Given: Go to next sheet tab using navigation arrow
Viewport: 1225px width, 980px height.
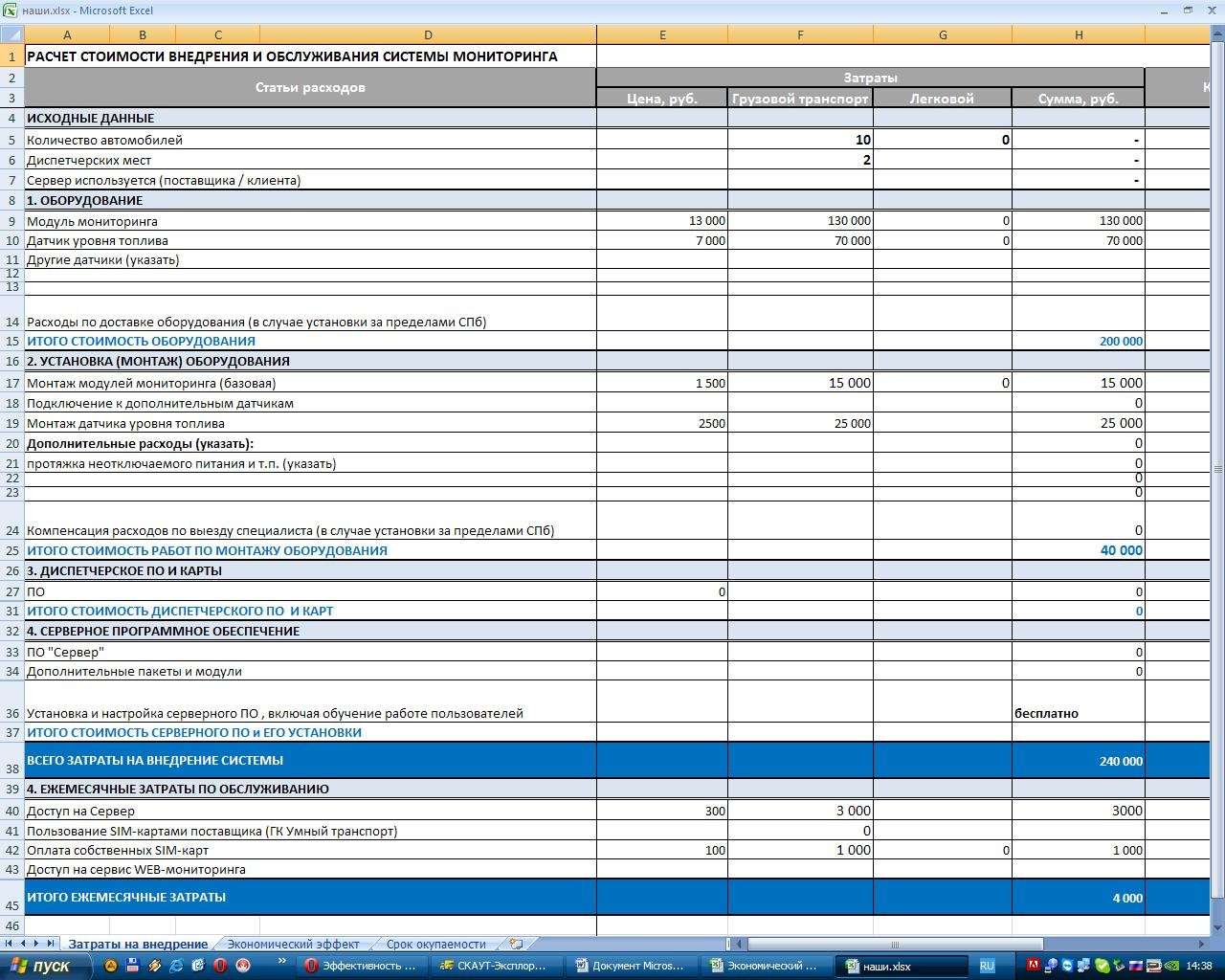Looking at the screenshot, I should (37, 944).
